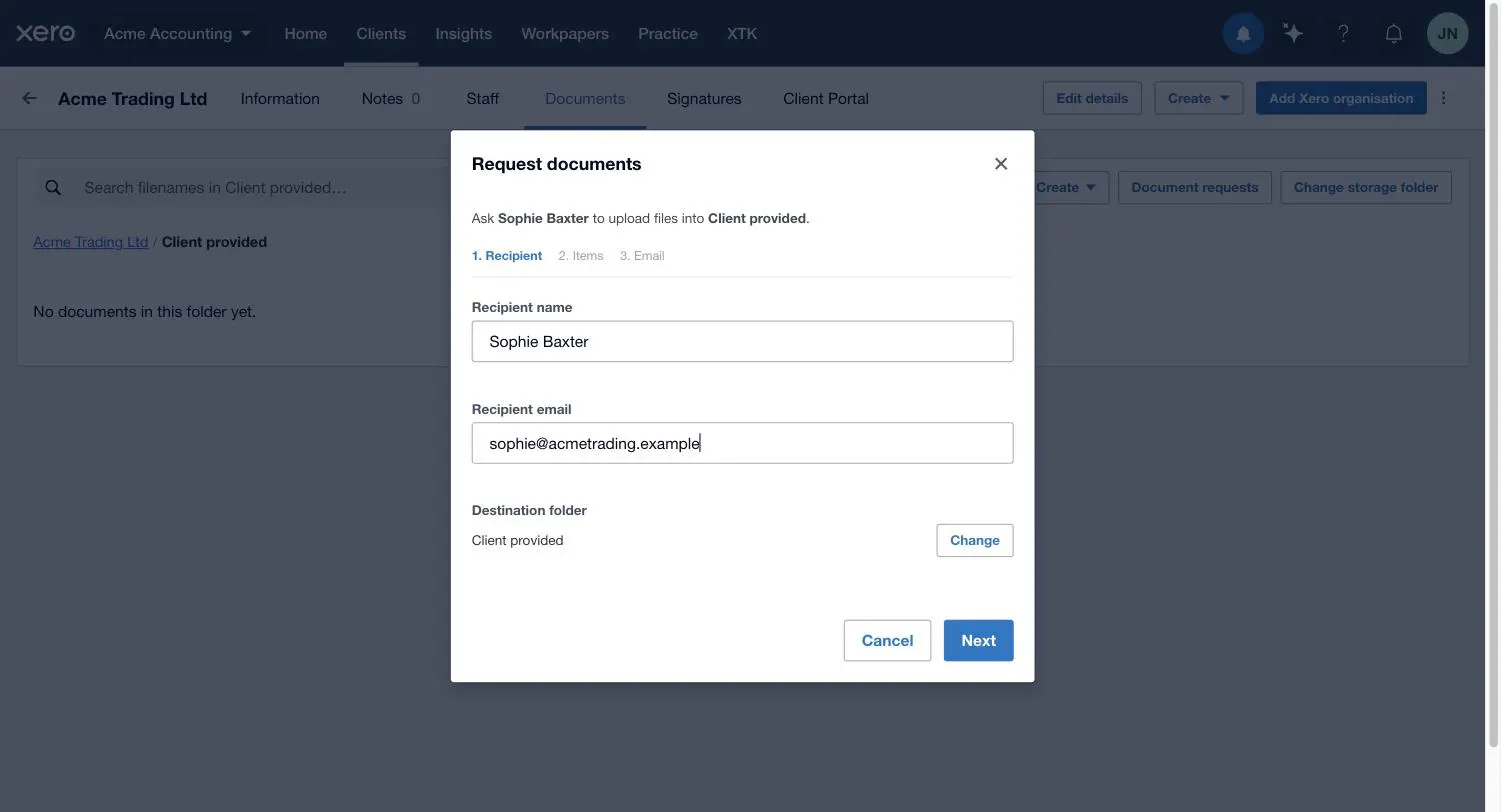Click the Xero logo
1501x812 pixels.
(45, 33)
